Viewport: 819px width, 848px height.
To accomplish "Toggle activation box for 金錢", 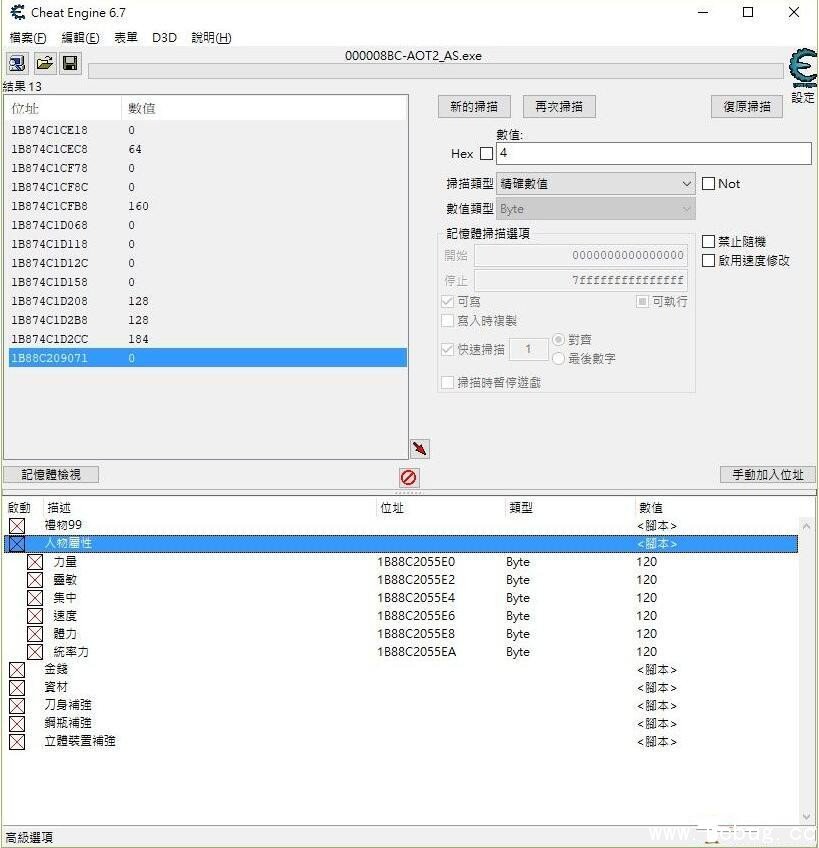I will pos(17,670).
